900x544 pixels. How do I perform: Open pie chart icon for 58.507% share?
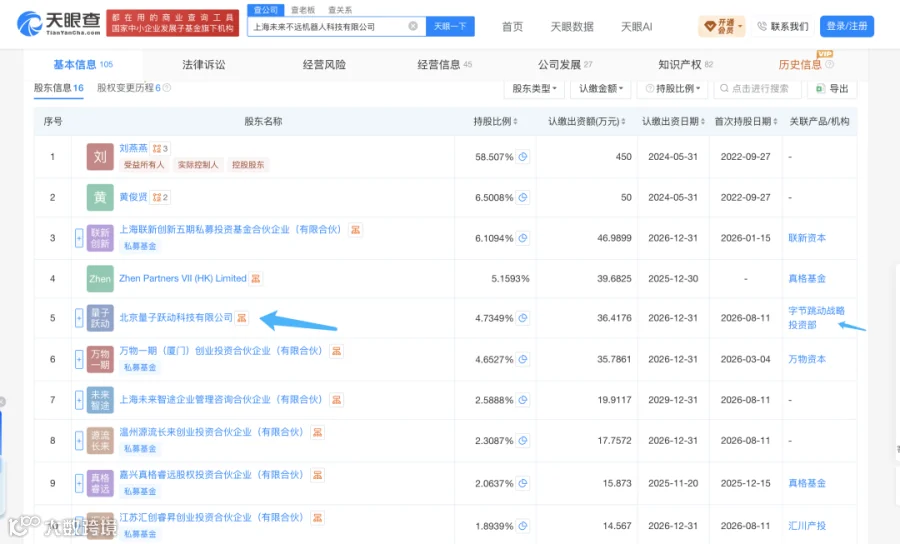coord(523,157)
